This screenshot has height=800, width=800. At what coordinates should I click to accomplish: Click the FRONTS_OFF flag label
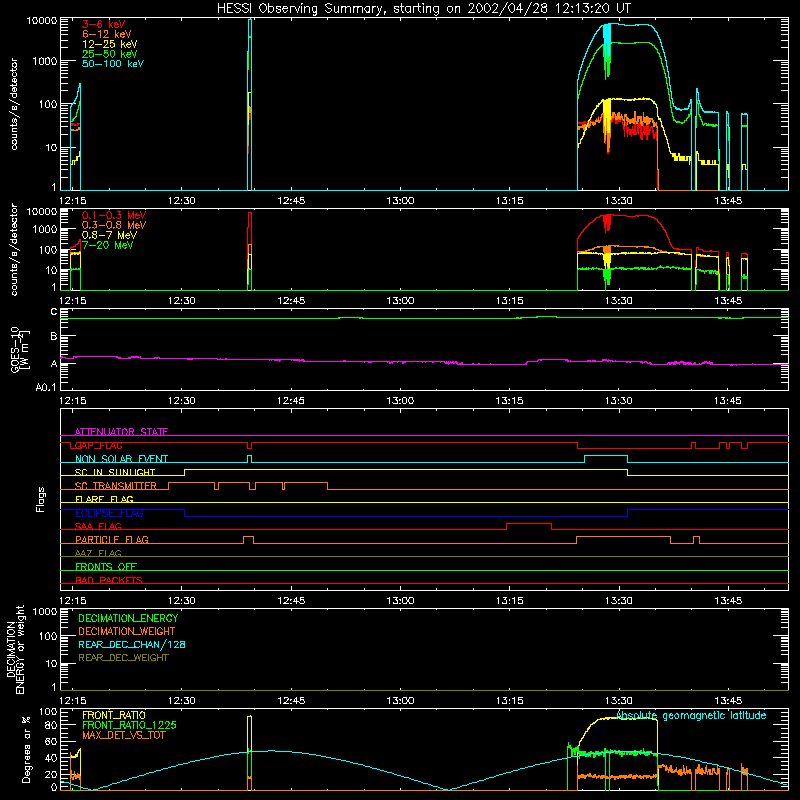[106, 566]
